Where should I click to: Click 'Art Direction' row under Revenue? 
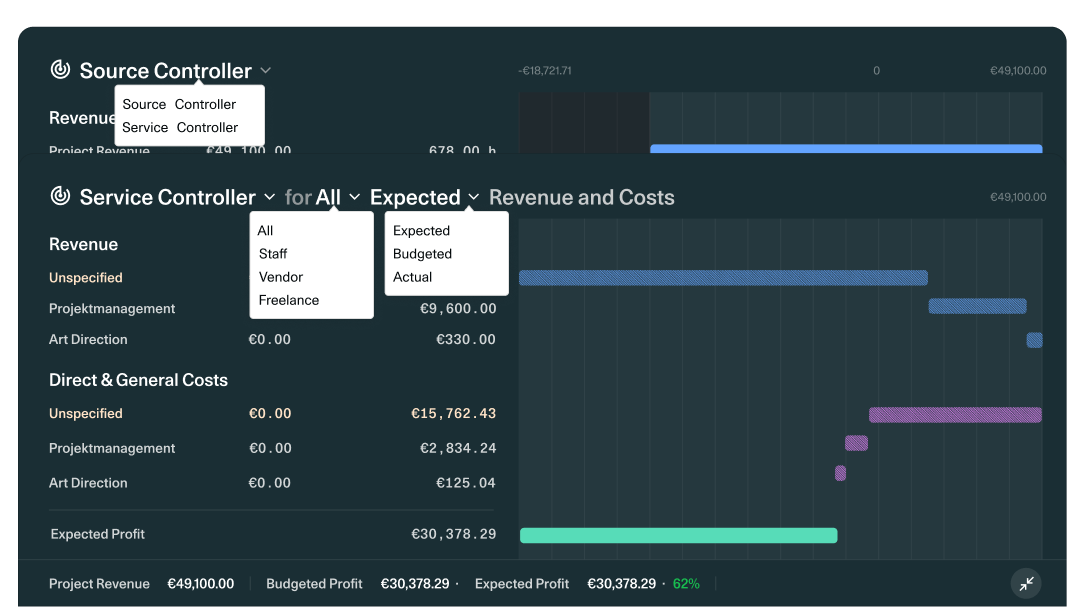click(x=88, y=340)
